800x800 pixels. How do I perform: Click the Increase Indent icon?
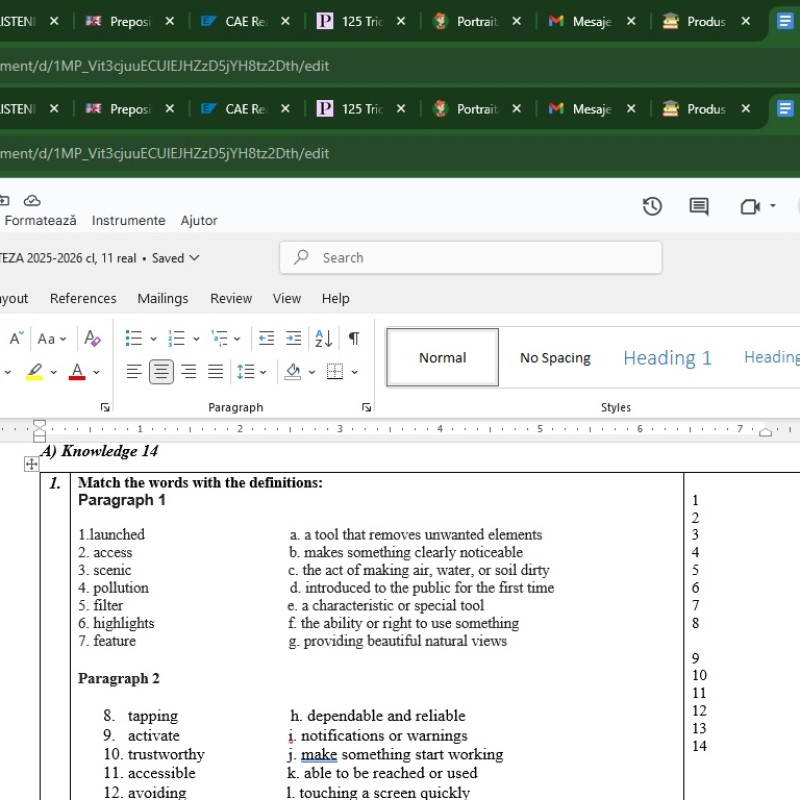click(293, 337)
